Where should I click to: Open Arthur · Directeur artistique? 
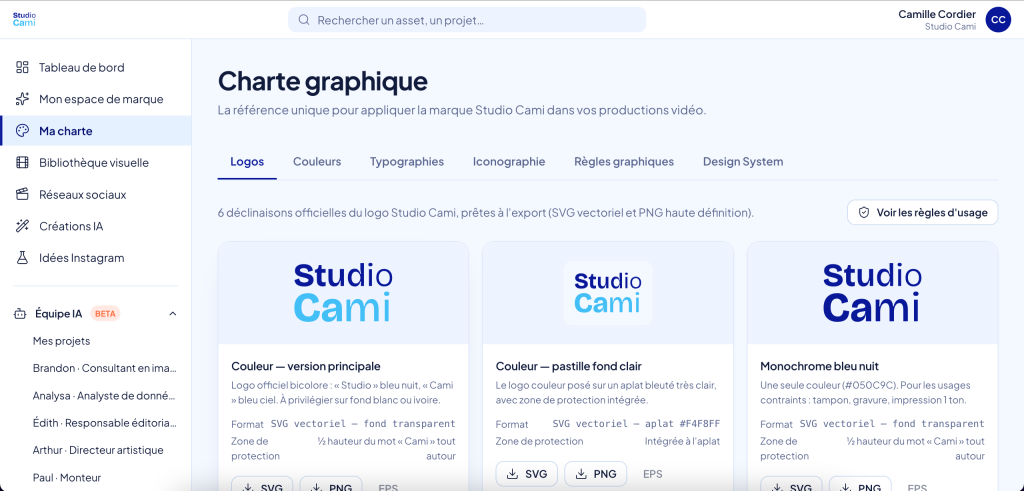(98, 450)
